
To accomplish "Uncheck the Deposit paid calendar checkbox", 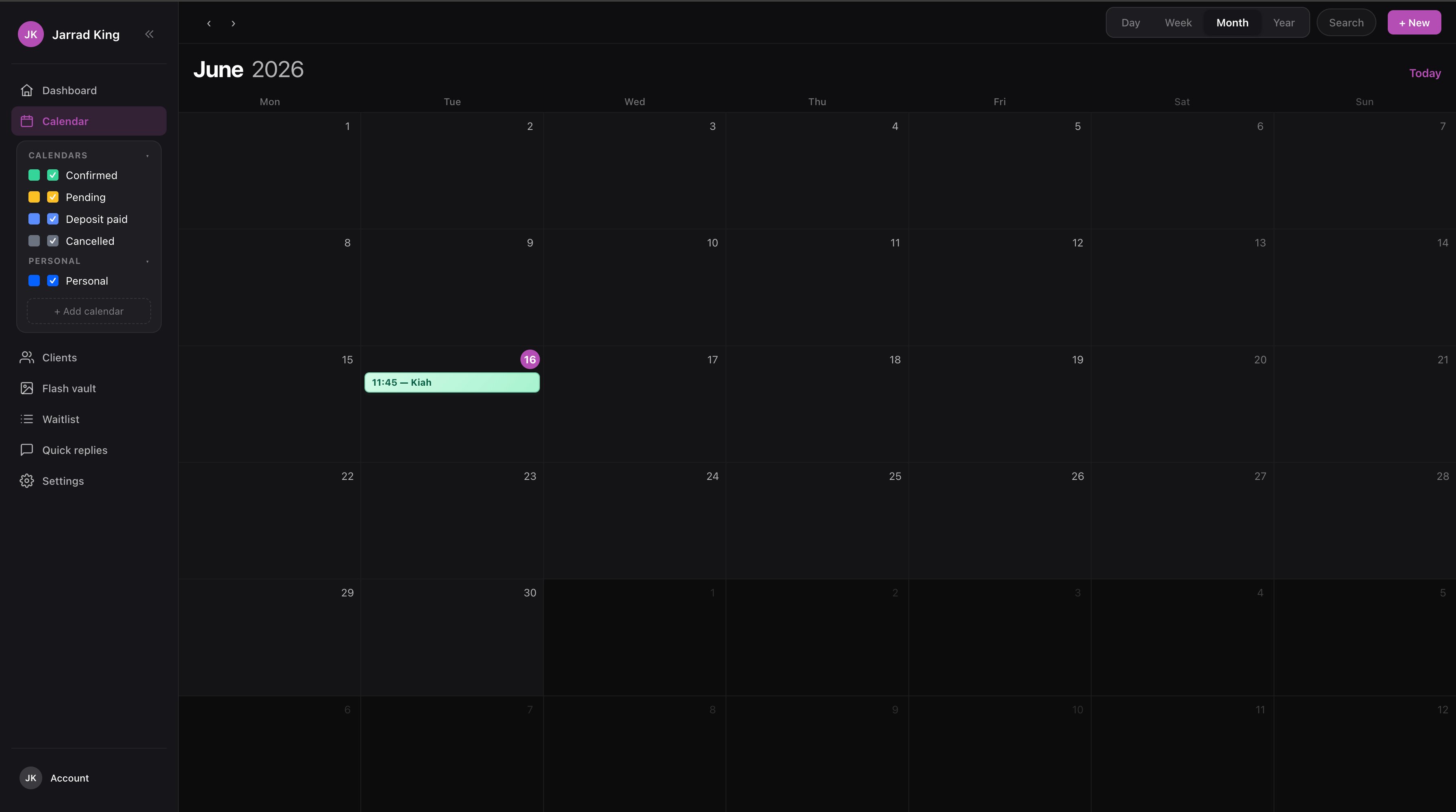I will 52,219.
